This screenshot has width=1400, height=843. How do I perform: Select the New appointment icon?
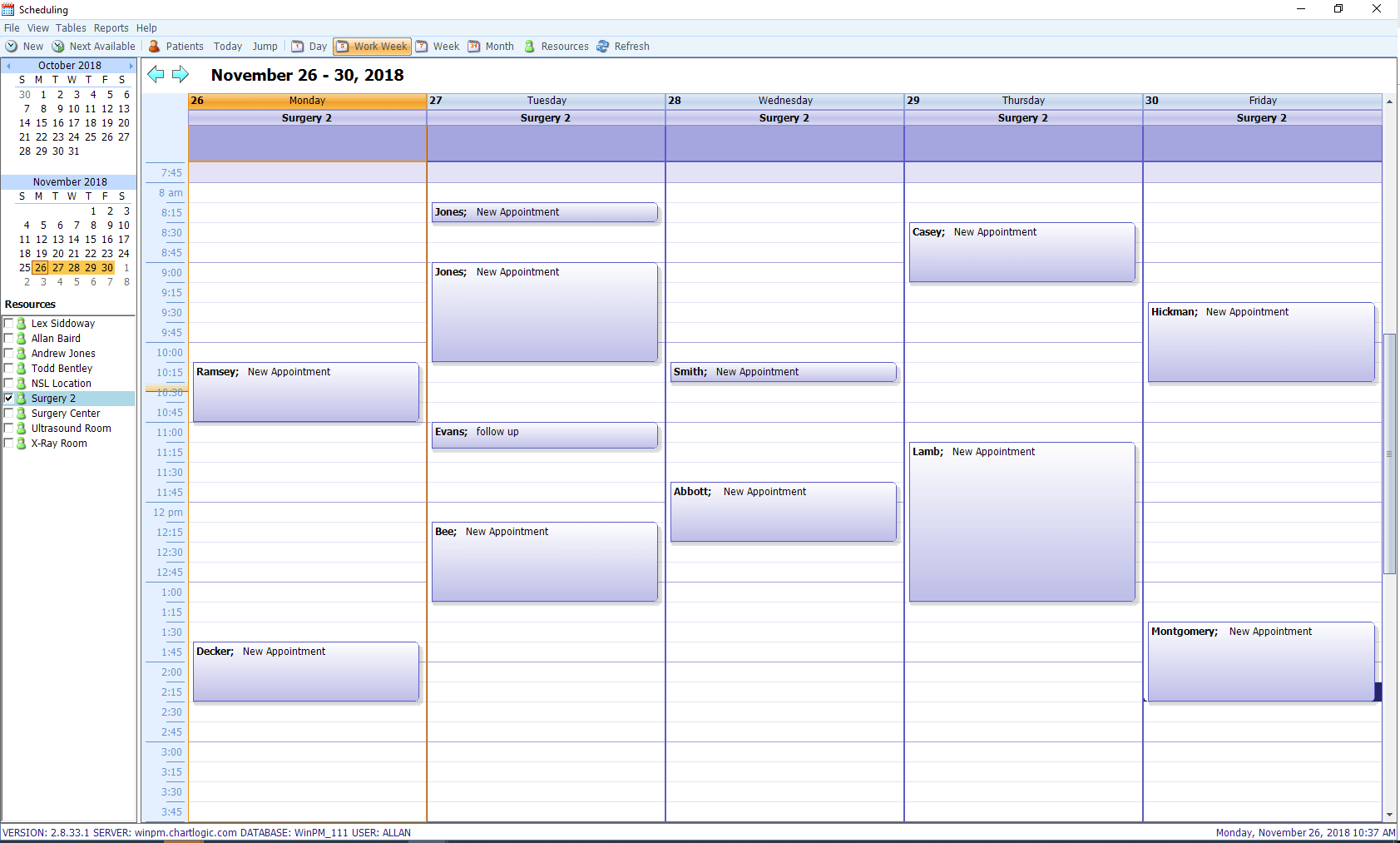12,46
